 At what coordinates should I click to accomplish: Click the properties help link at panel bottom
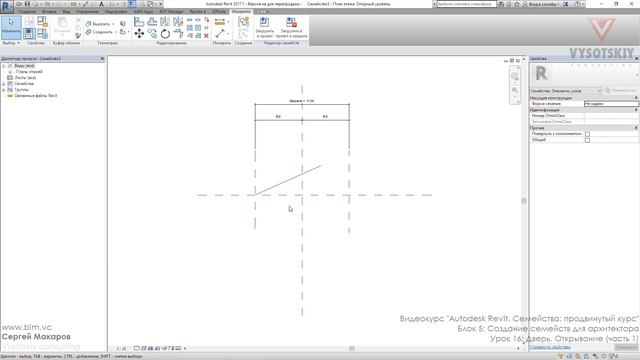point(550,347)
